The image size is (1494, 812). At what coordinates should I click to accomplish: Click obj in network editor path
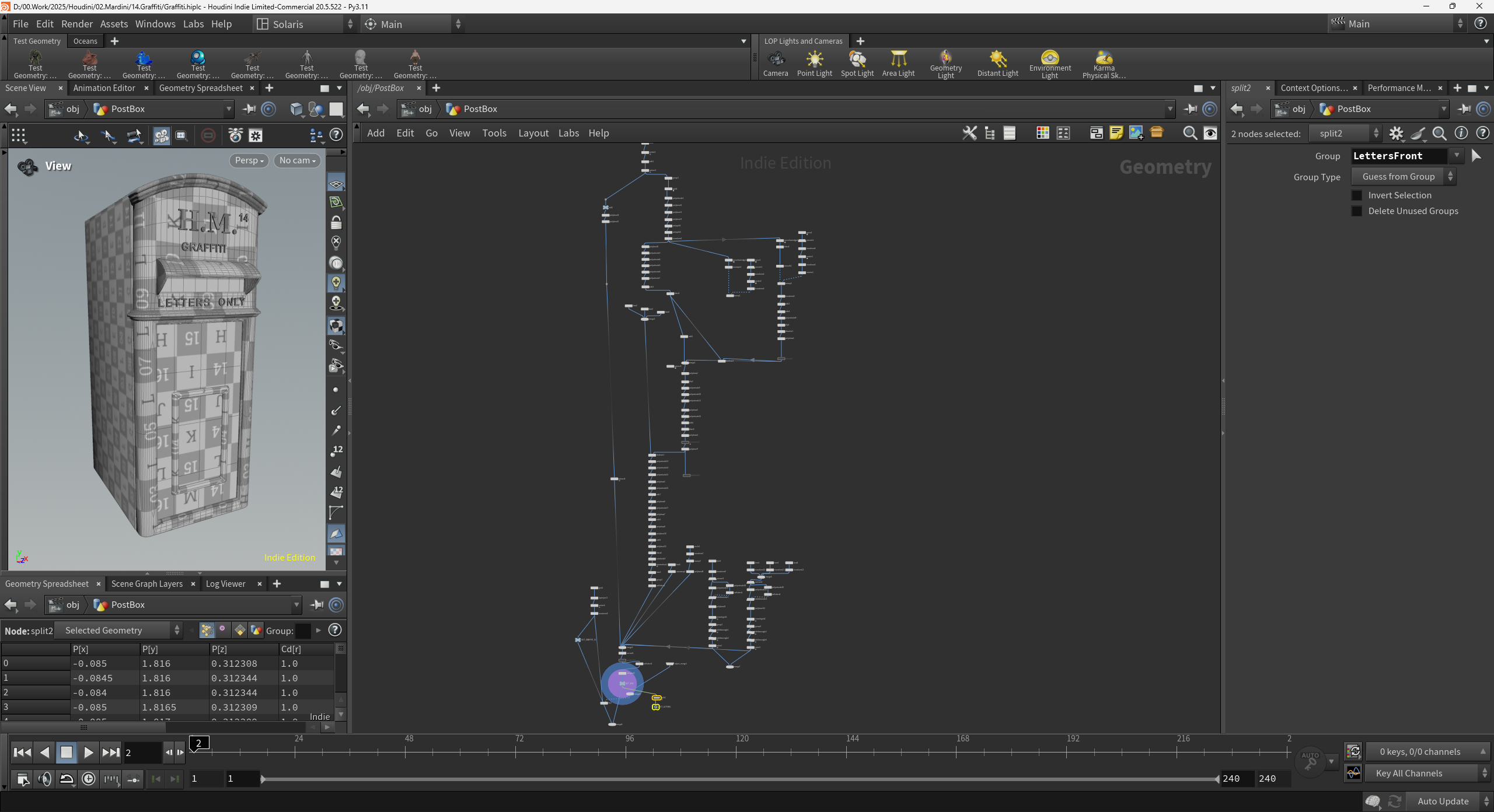click(x=425, y=109)
